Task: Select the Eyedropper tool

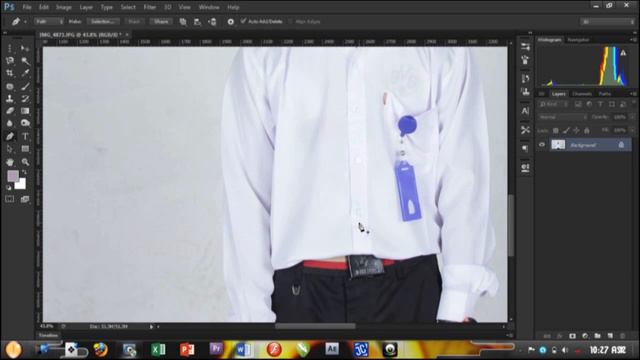Action: [x=25, y=73]
